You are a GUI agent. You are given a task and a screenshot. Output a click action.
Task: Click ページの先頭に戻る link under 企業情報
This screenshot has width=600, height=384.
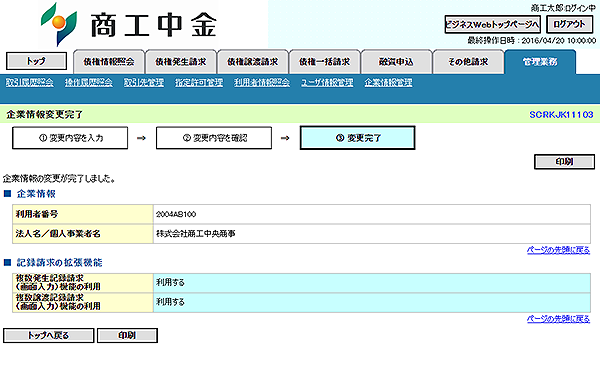pos(559,250)
